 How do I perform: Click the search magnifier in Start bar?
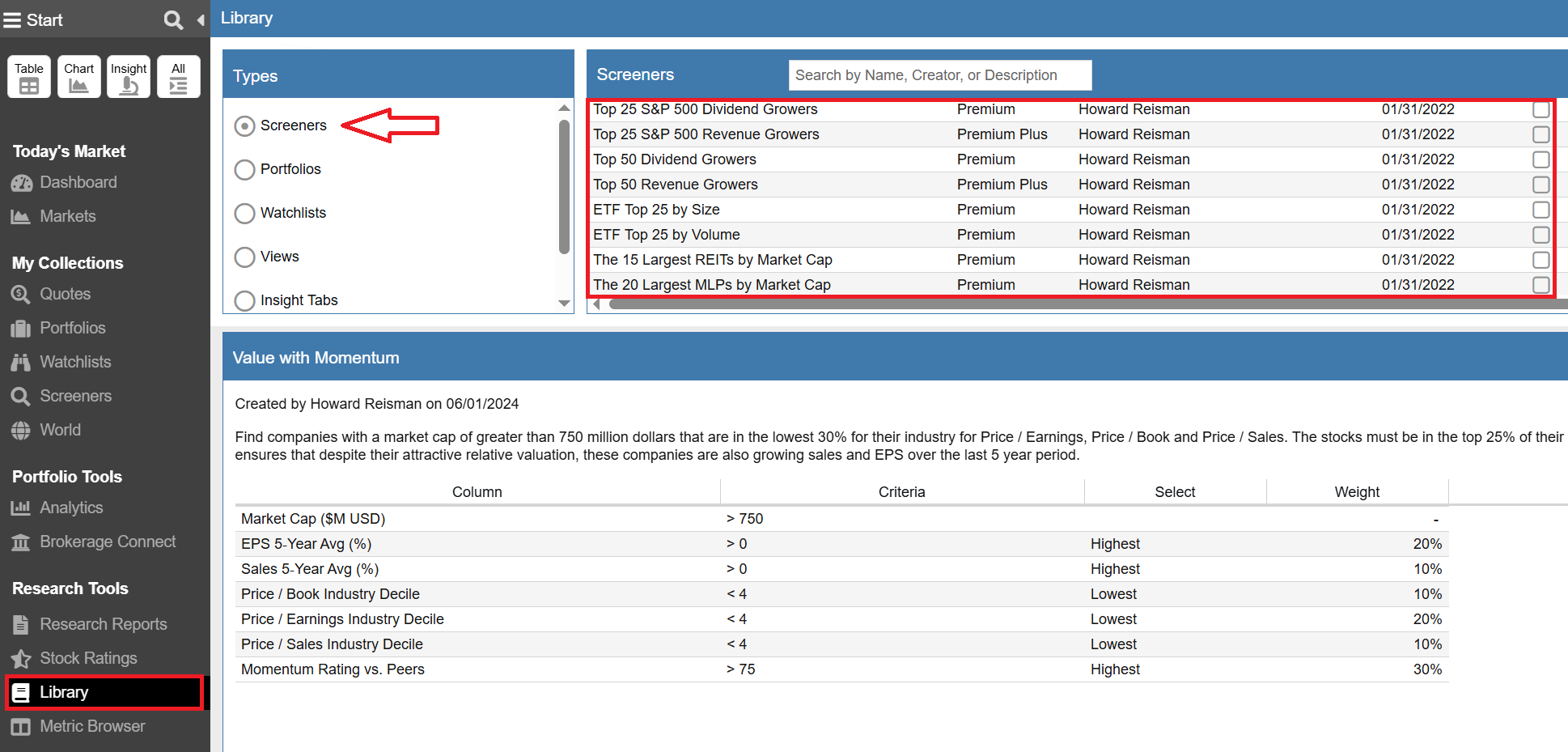coord(172,20)
